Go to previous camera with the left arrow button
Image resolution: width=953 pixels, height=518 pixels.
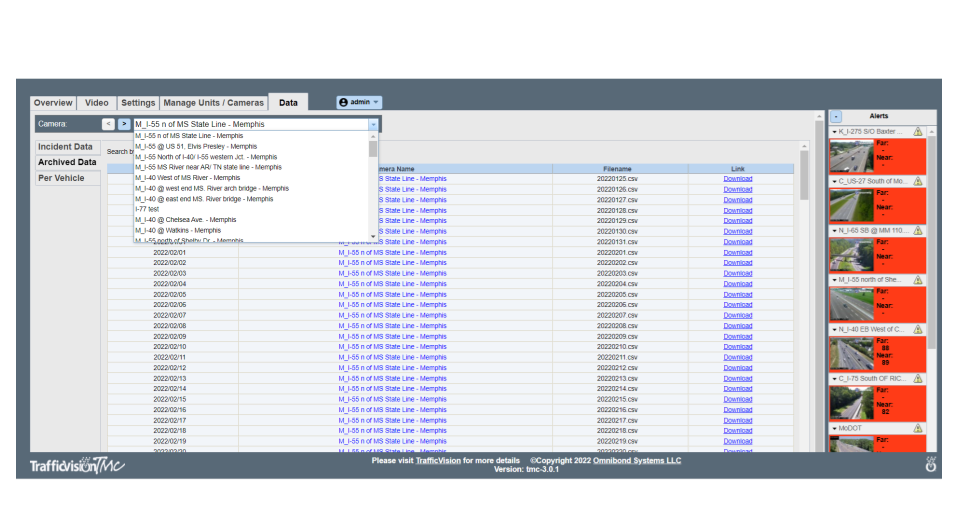pyautogui.click(x=108, y=124)
